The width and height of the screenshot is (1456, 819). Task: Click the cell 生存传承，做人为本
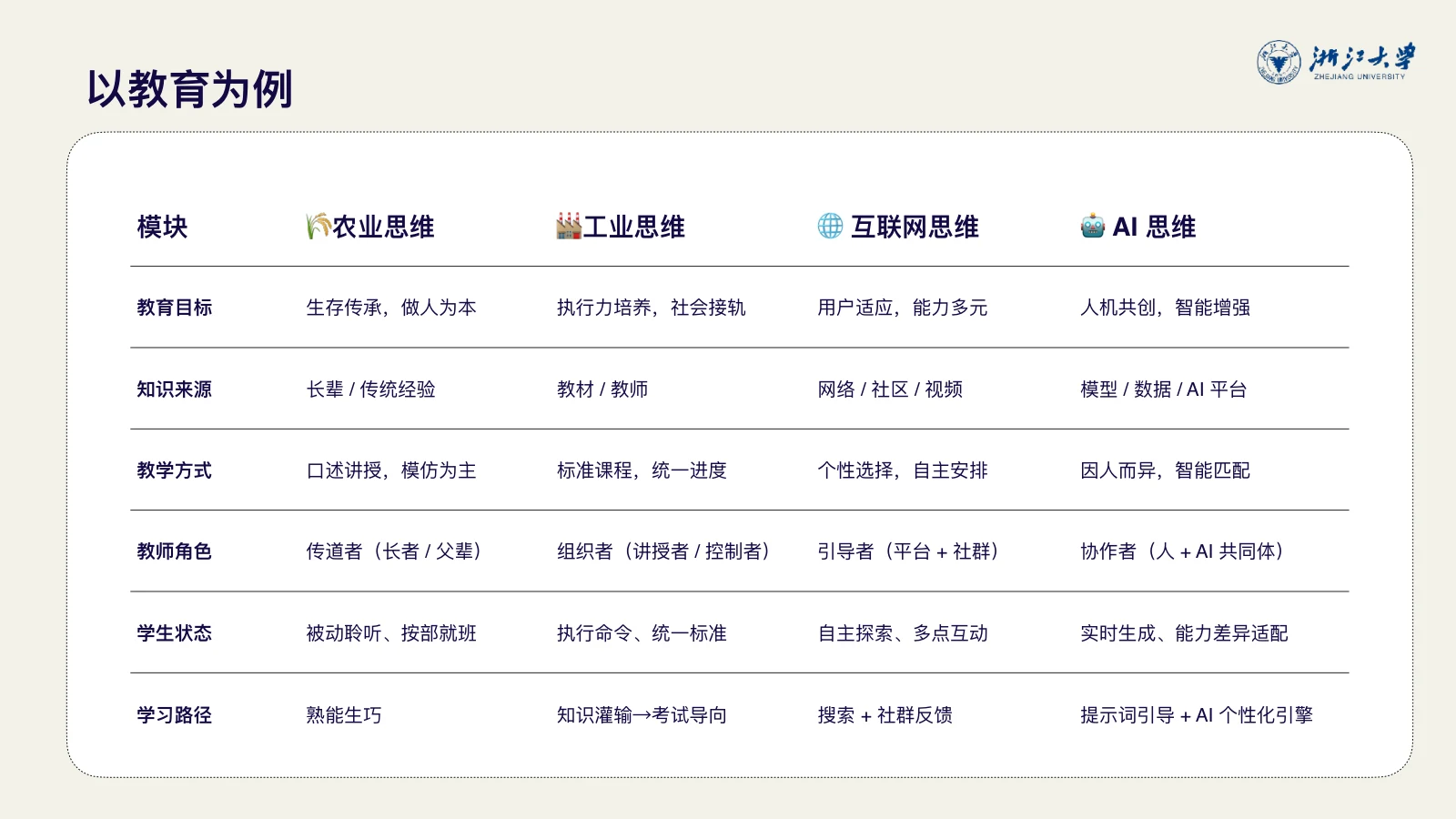(x=391, y=308)
